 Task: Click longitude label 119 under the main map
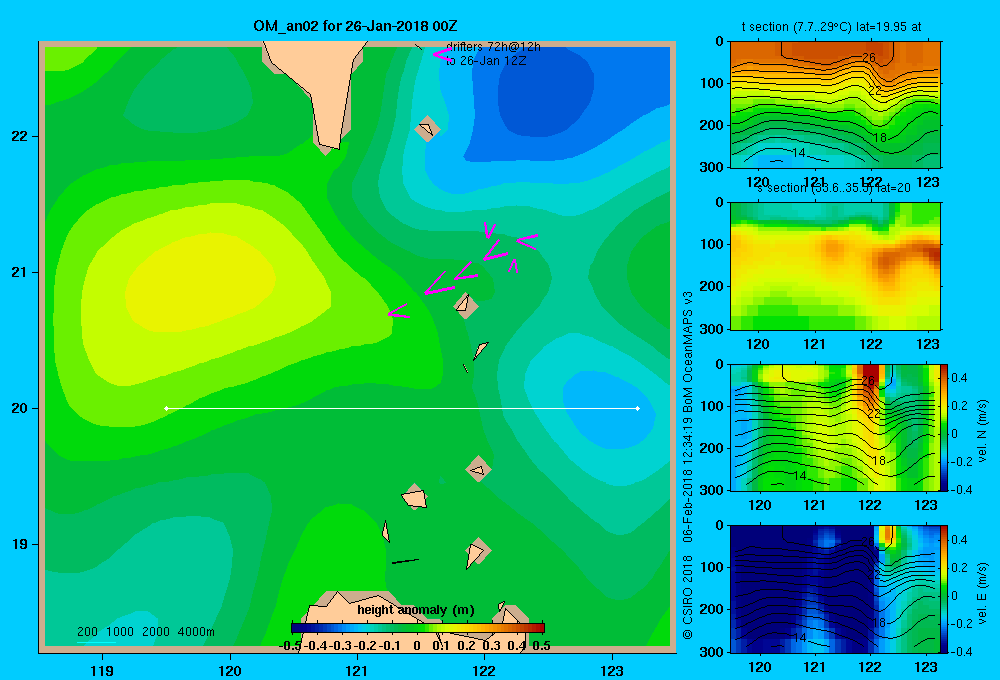pos(102,670)
